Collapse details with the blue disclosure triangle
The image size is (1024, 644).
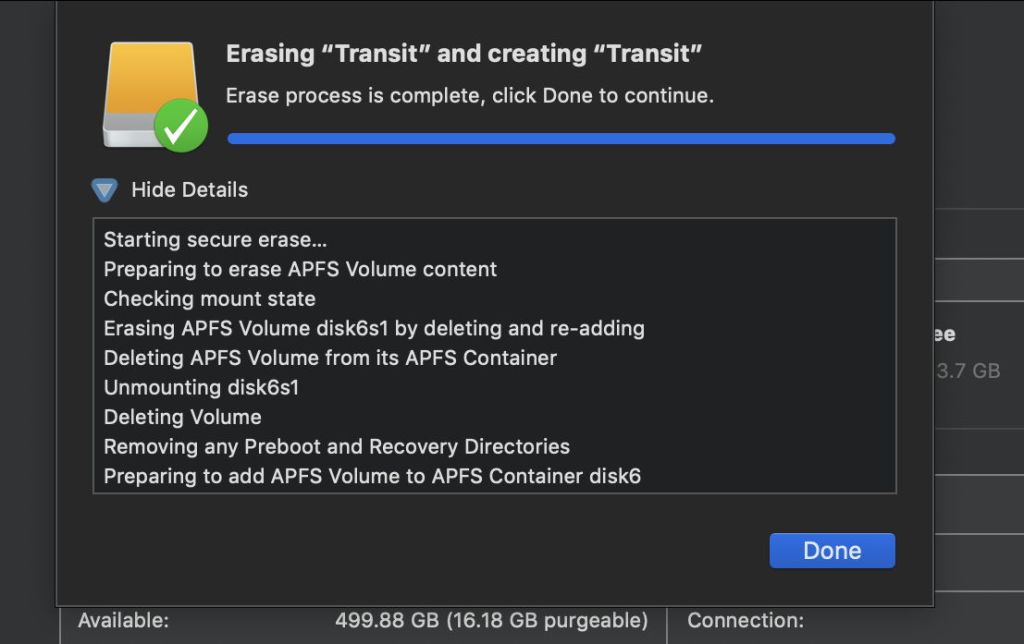click(x=105, y=190)
